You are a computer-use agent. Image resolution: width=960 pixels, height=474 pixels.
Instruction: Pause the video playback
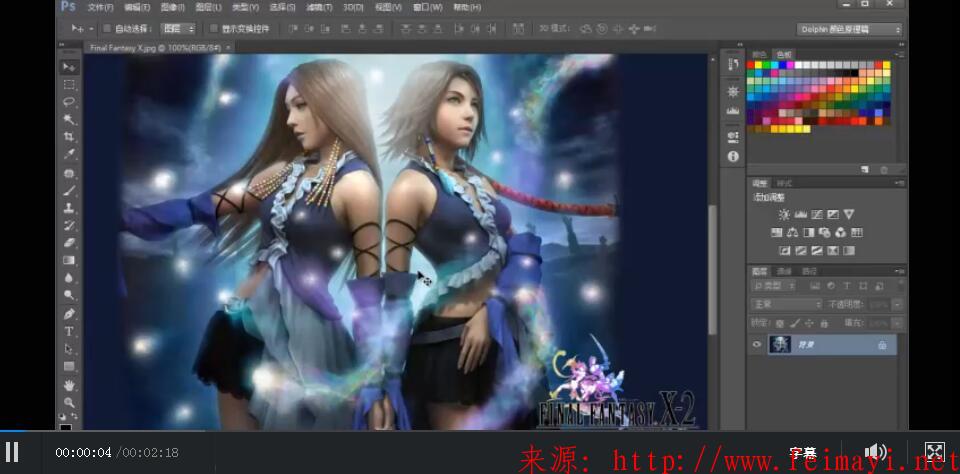tap(12, 452)
